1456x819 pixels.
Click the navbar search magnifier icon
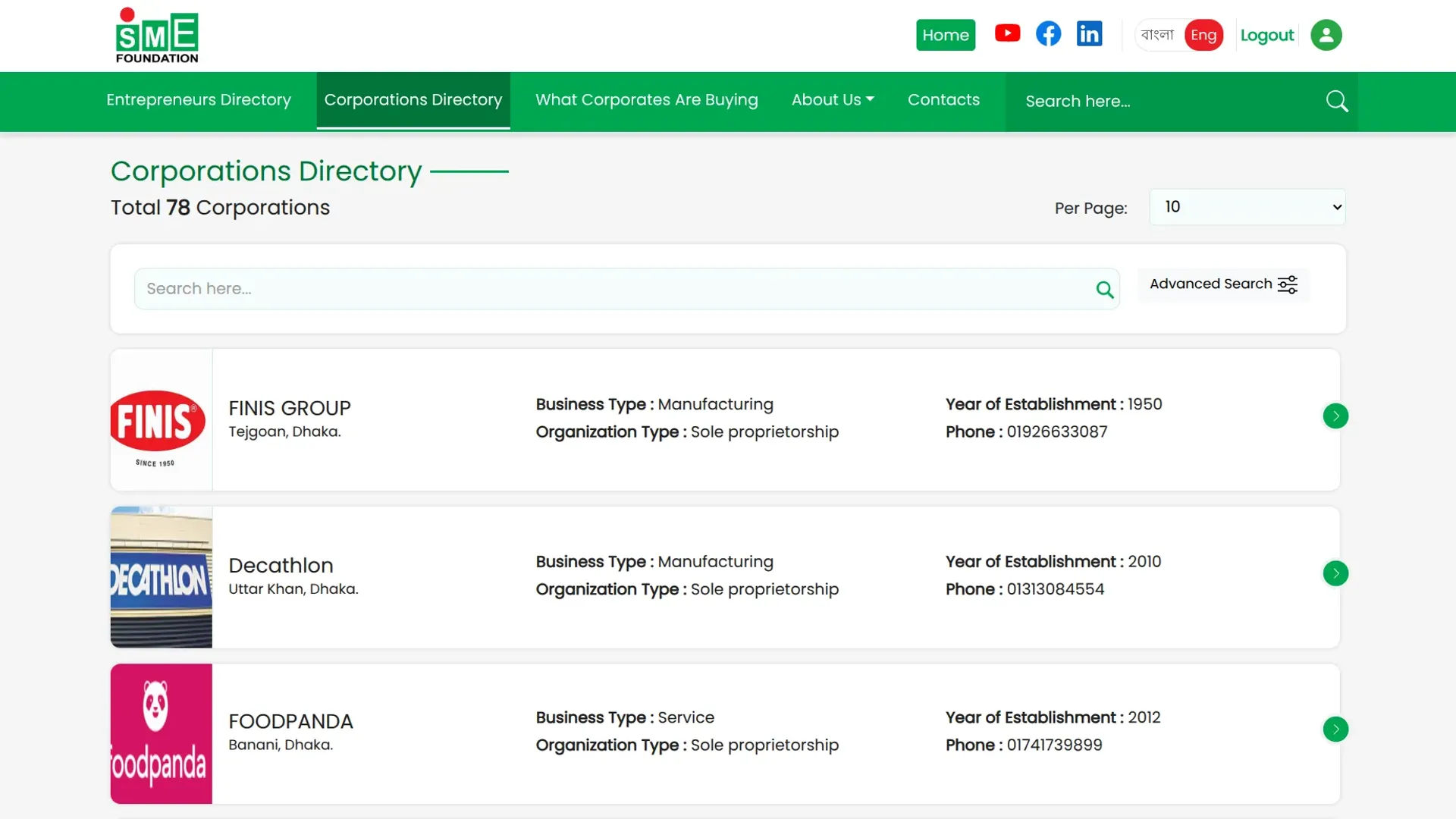pyautogui.click(x=1337, y=101)
